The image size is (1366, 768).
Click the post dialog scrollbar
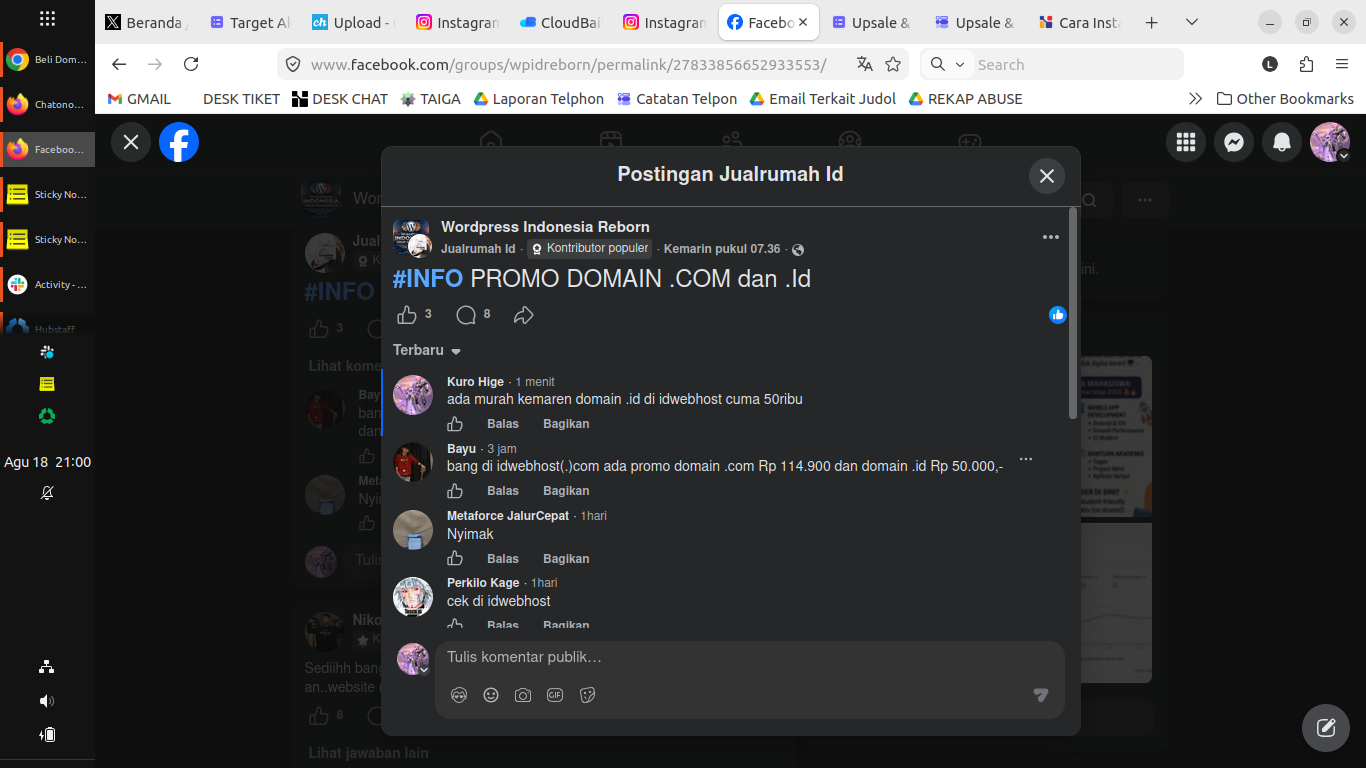point(1073,313)
